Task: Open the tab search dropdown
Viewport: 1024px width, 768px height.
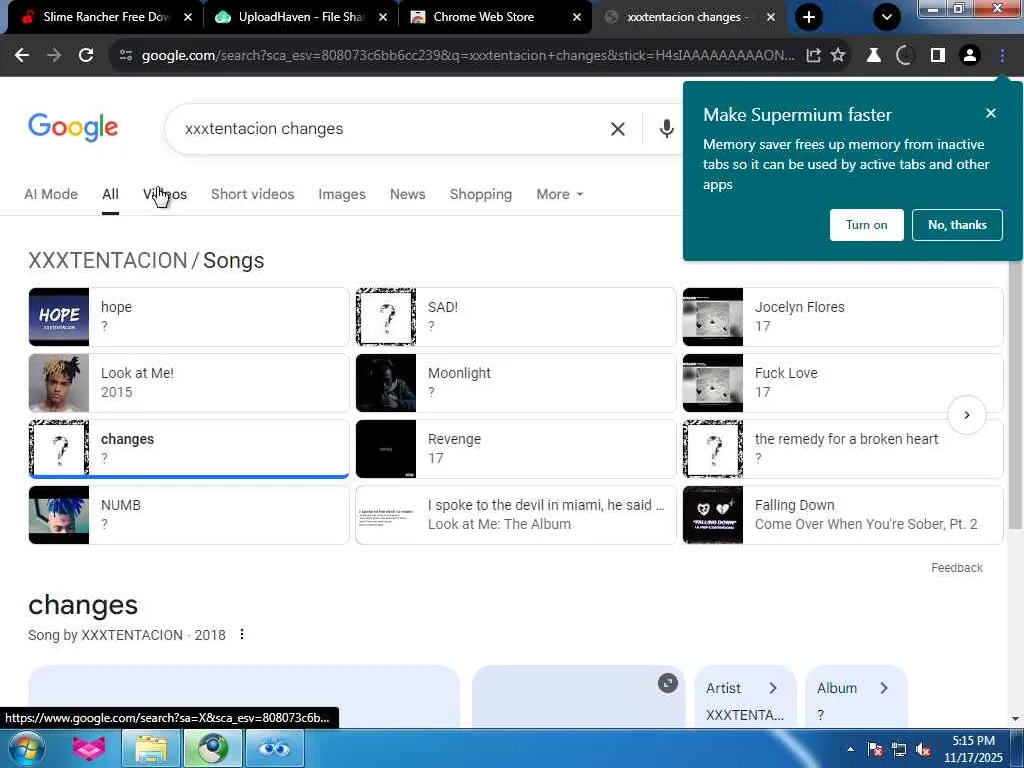Action: pos(887,17)
